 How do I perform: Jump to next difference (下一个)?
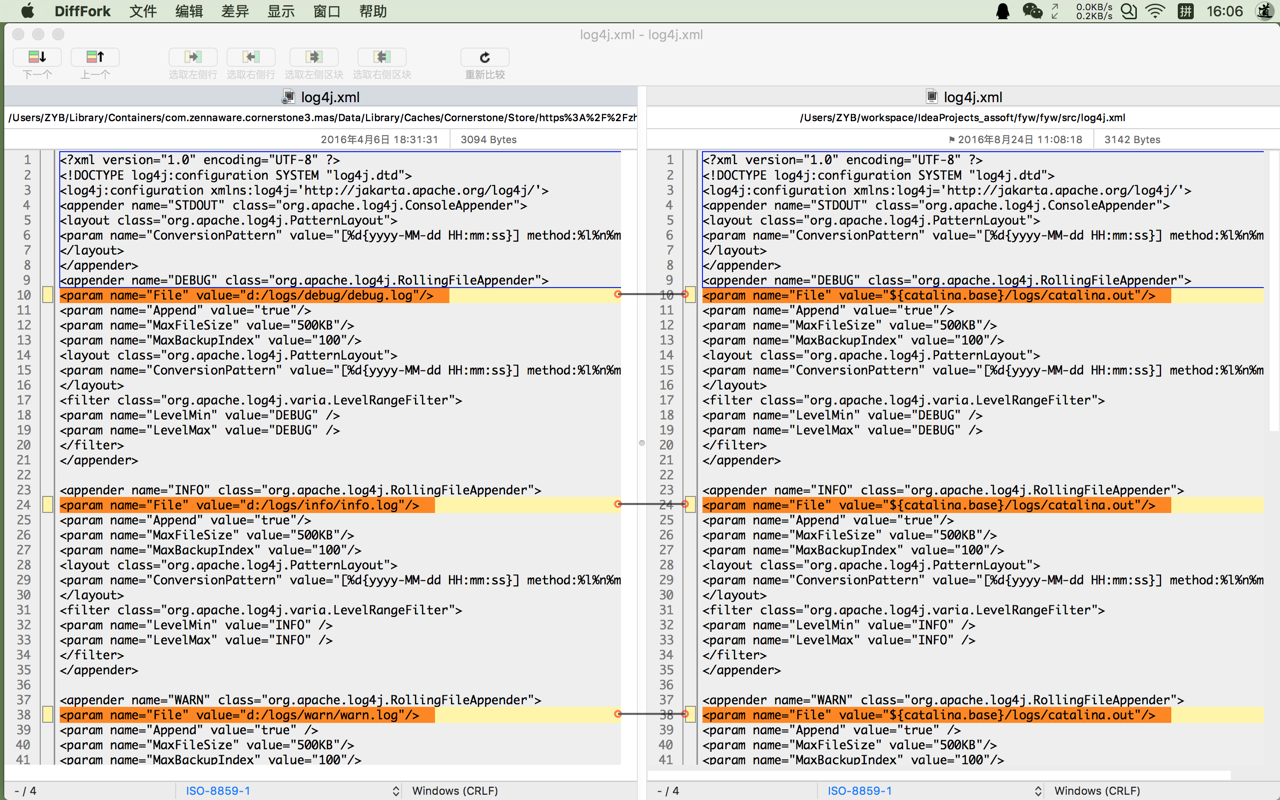37,57
